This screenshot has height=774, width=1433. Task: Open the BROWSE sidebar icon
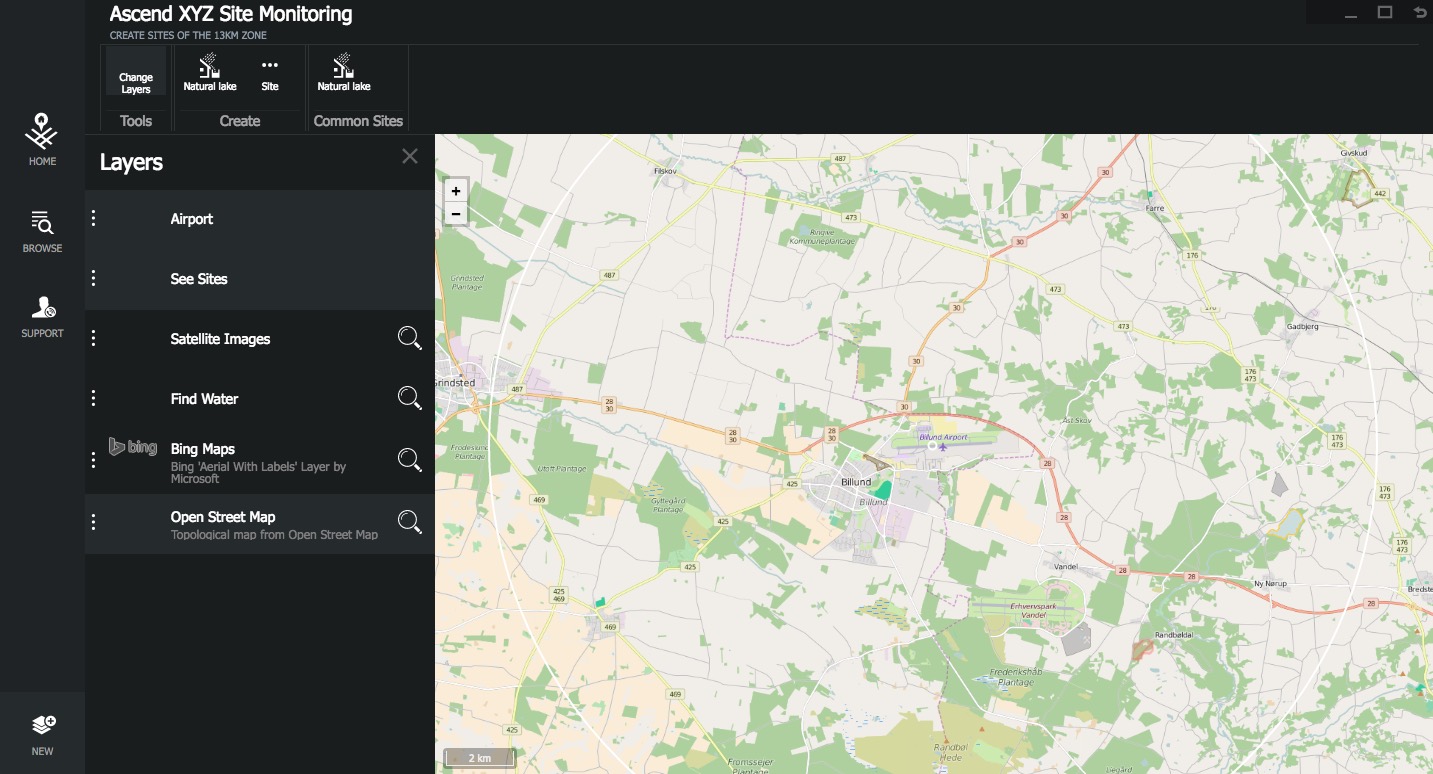(42, 231)
